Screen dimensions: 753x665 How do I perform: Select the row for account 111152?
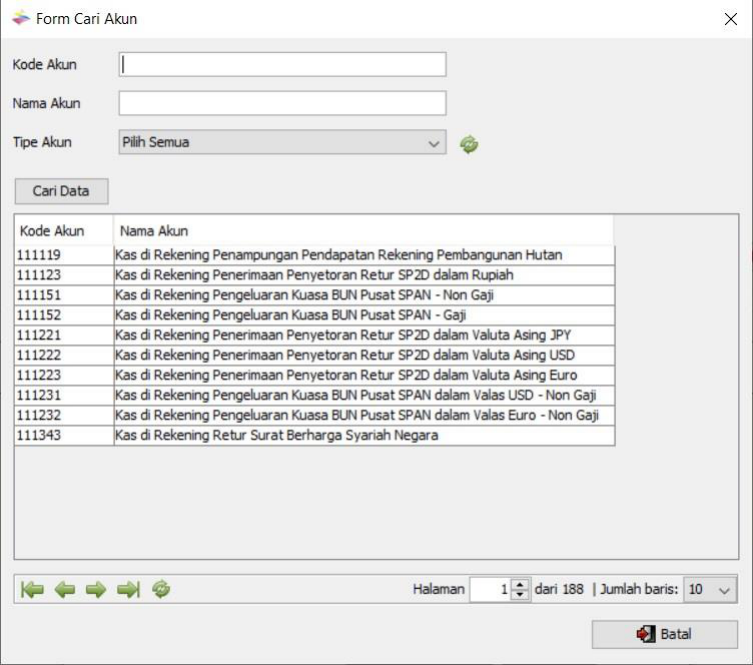coord(64,315)
